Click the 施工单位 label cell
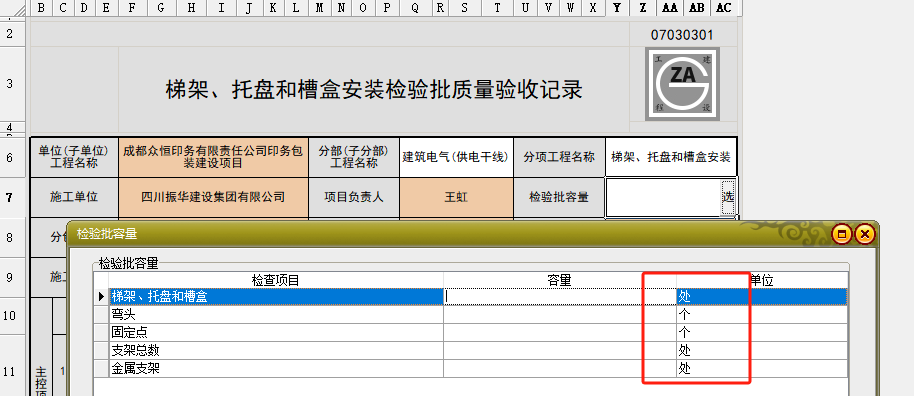 74,197
